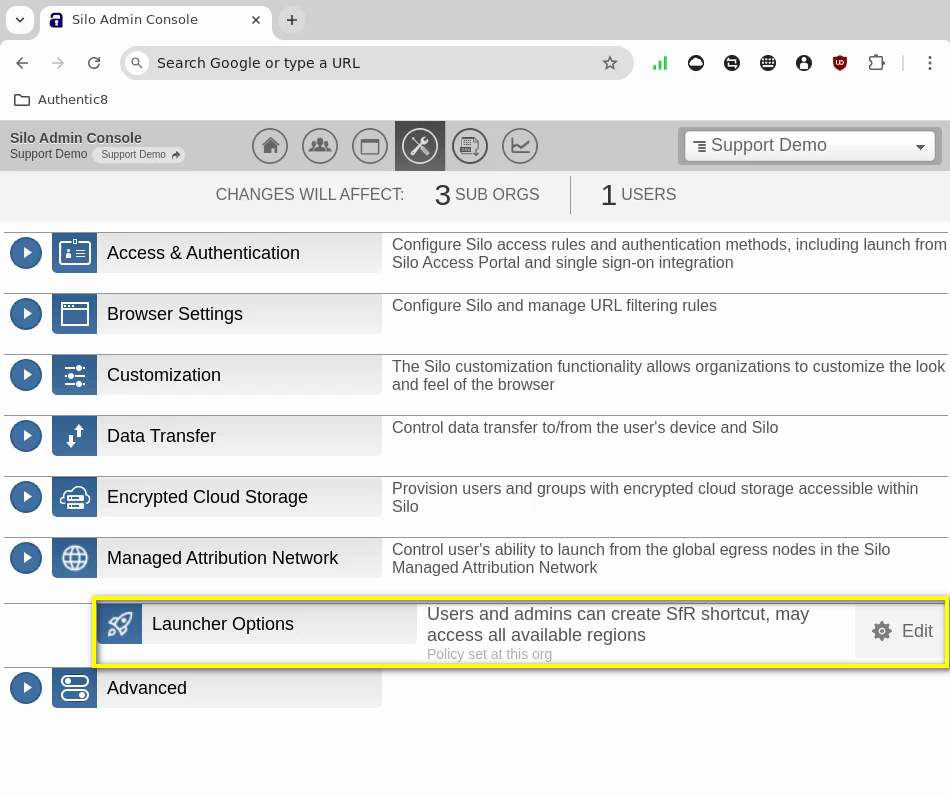Screen dimensions: 950x797
Task: Click the 1 USERS count
Action: pyautogui.click(x=639, y=195)
